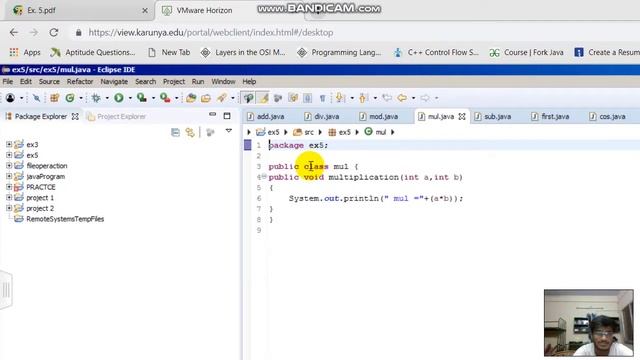640x360 pixels.
Task: Click the Run External Tools icon
Action: click(x=165, y=98)
